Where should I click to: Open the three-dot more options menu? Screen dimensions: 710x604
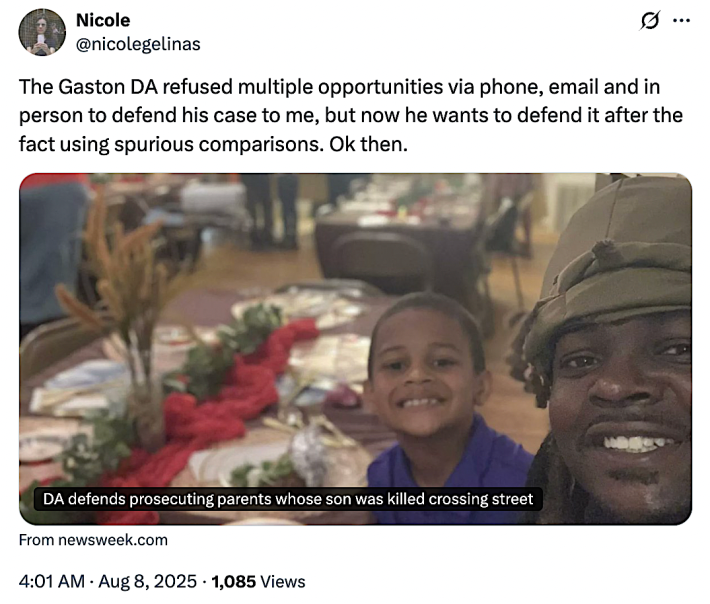point(681,20)
